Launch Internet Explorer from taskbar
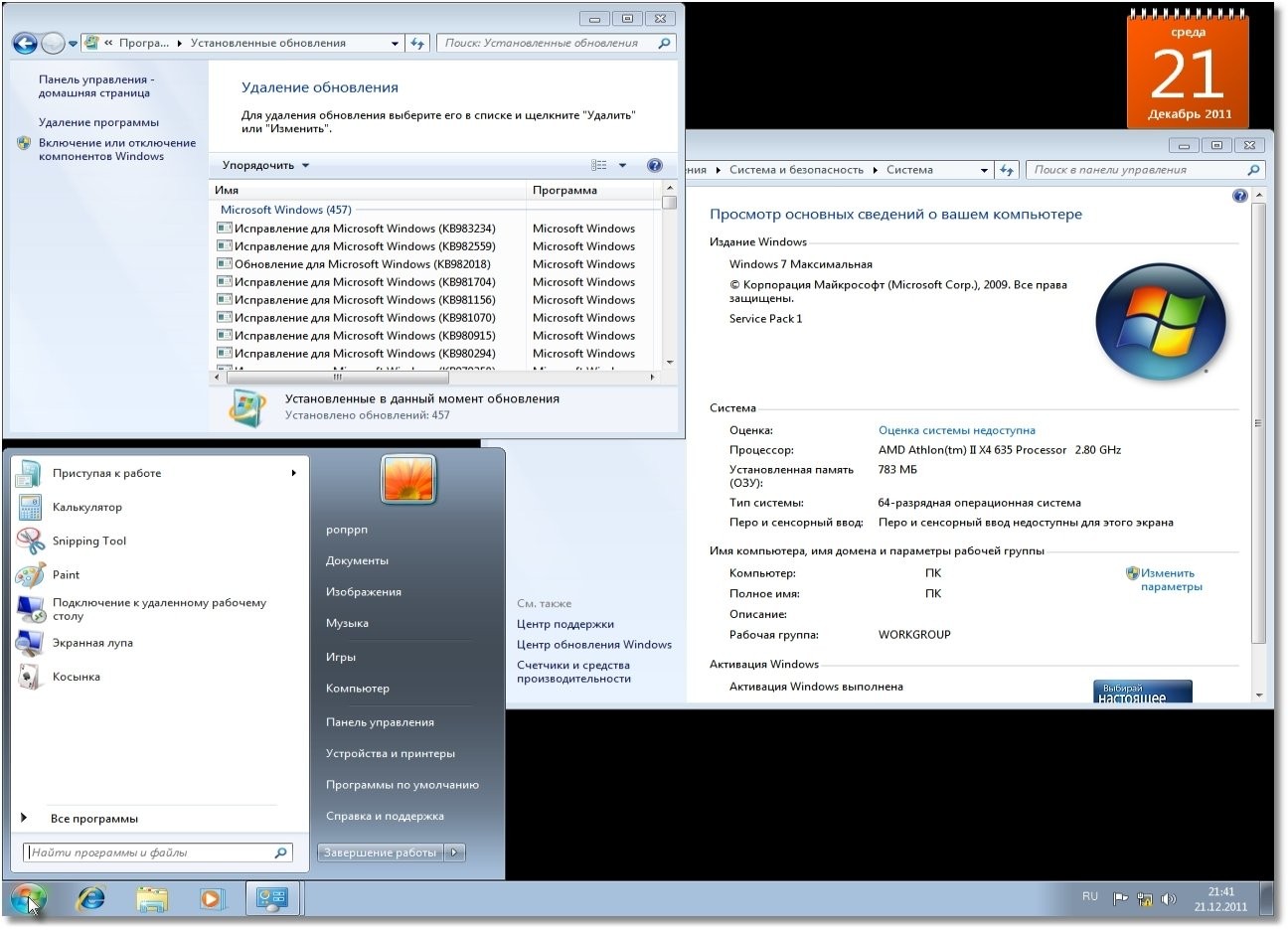Screen dimensions: 1288x930 click(x=91, y=899)
